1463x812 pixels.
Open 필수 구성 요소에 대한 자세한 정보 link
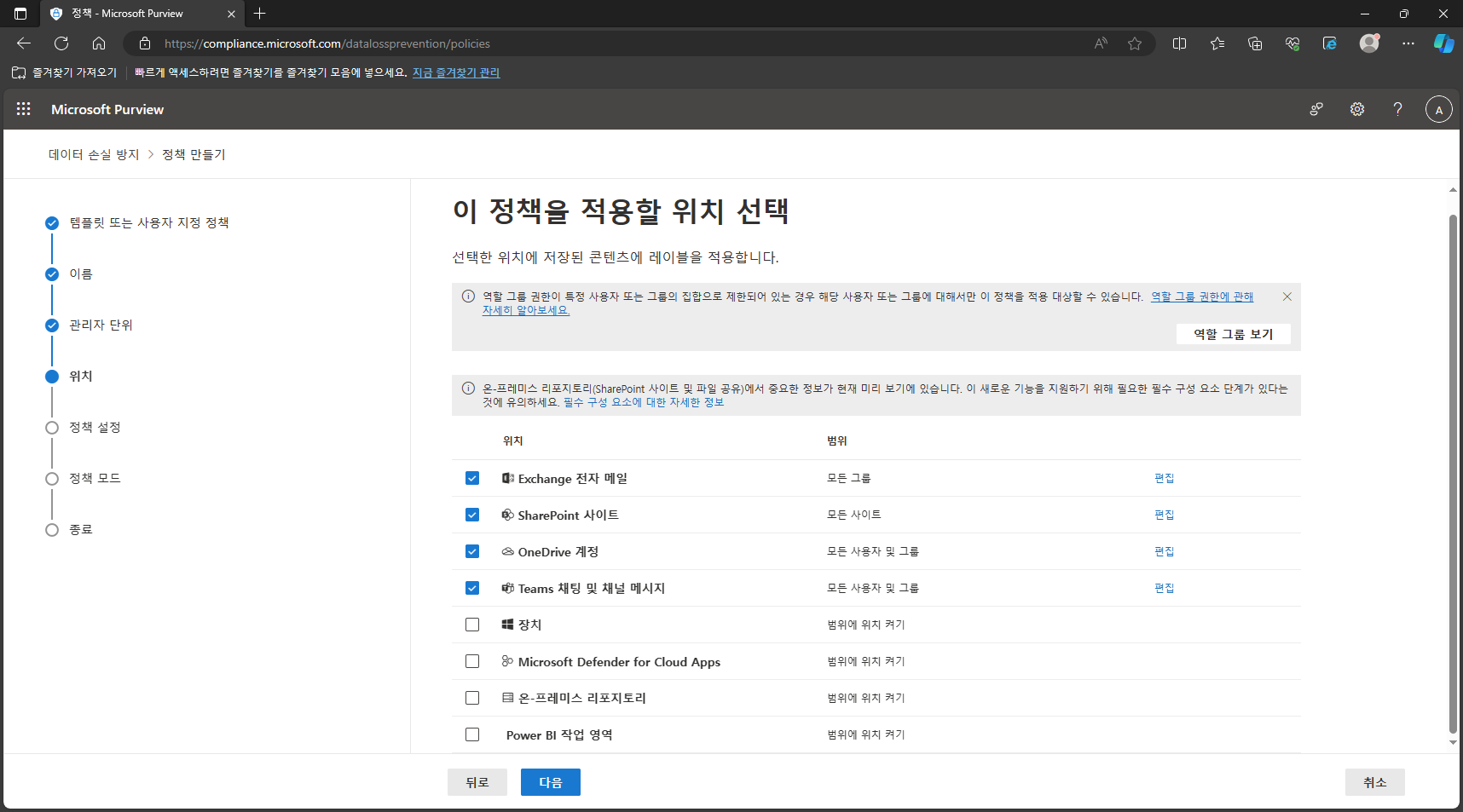tap(644, 402)
